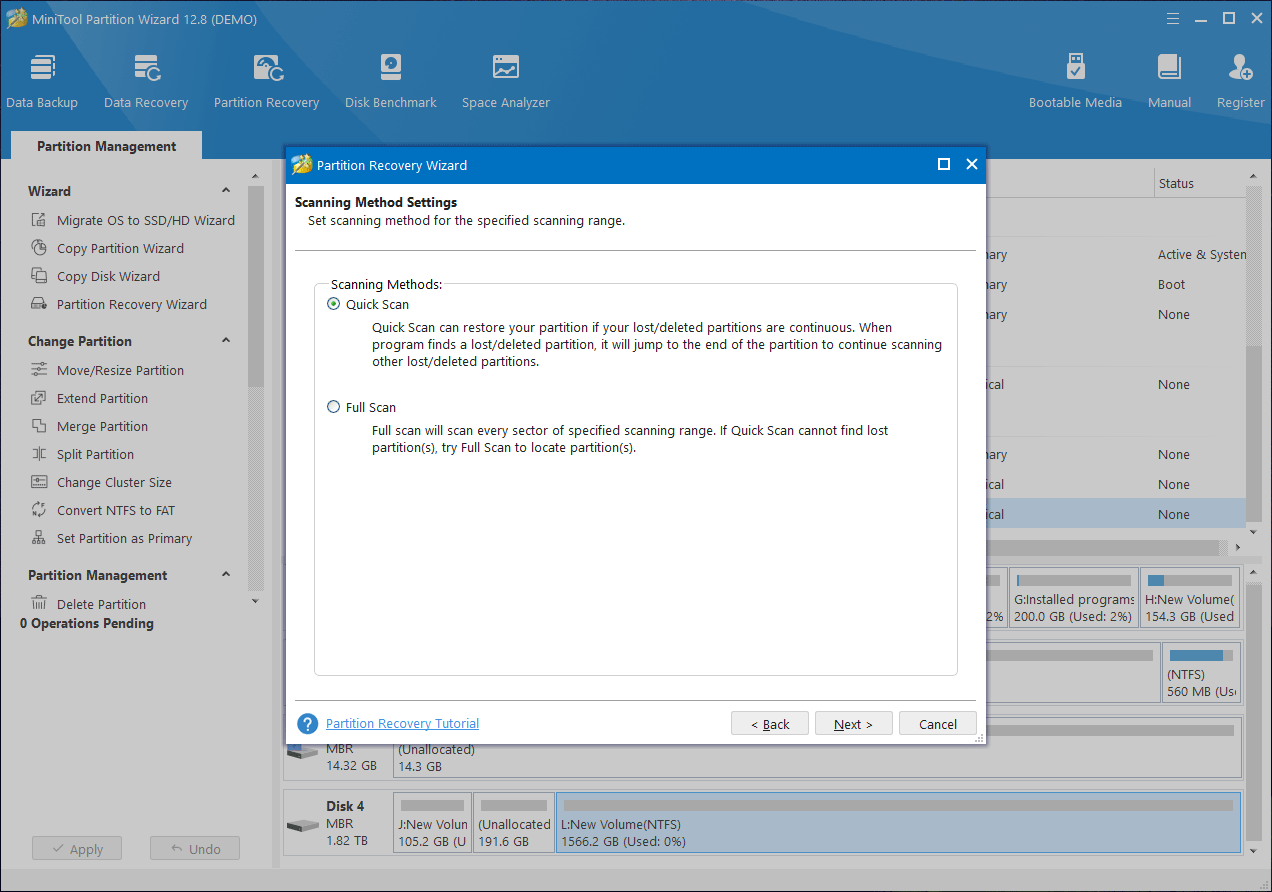
Task: Open Data Recovery tool
Action: (x=146, y=81)
